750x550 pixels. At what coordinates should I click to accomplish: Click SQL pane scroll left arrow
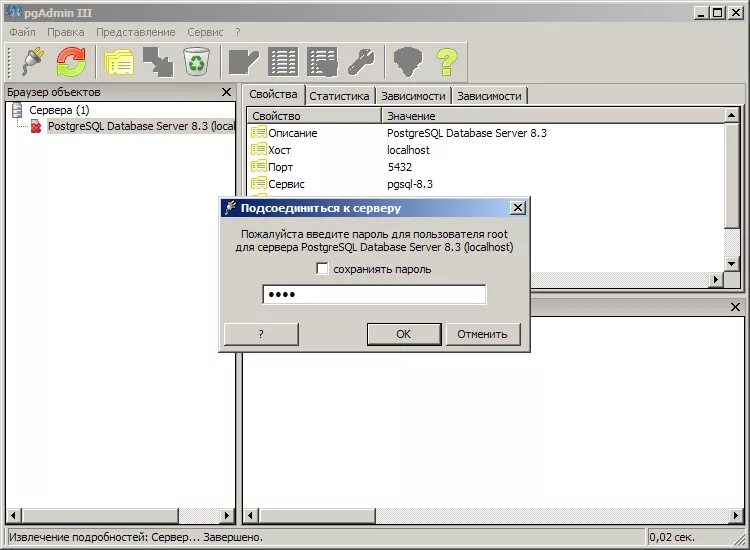[250, 516]
